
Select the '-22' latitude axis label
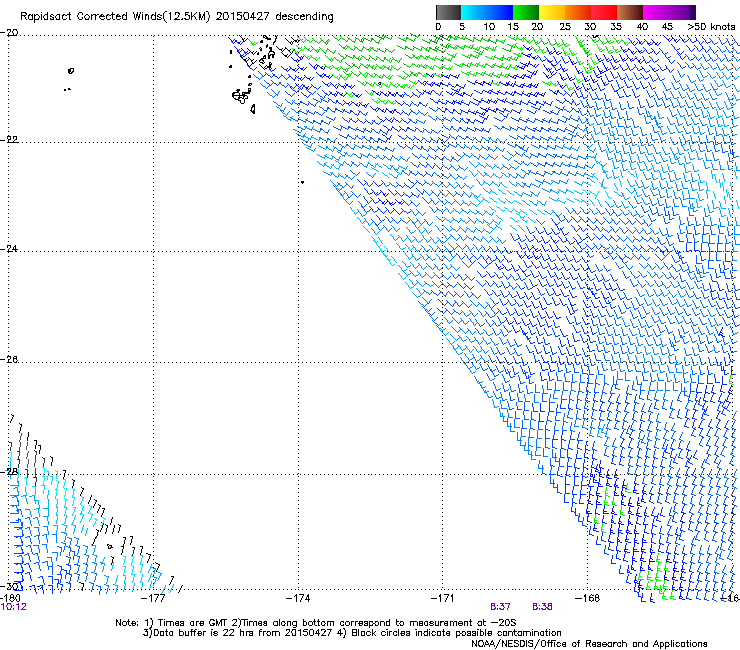(x=9, y=140)
